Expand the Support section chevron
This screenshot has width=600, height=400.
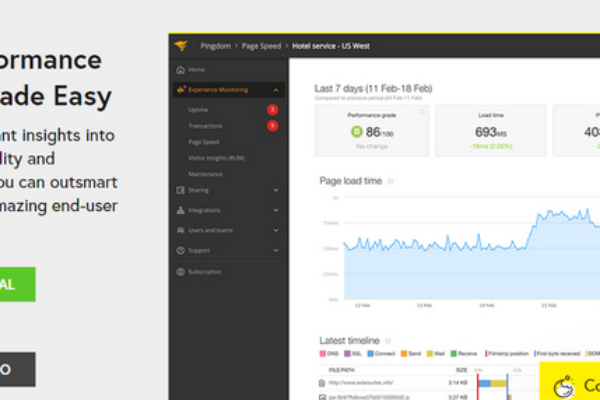click(x=276, y=250)
